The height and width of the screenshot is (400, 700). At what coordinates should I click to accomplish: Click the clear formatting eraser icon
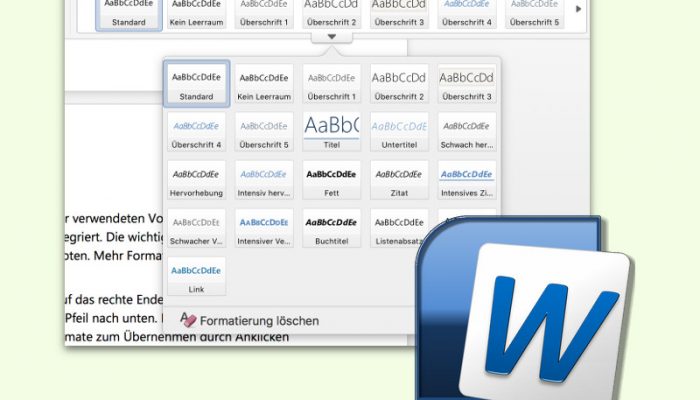pos(188,320)
